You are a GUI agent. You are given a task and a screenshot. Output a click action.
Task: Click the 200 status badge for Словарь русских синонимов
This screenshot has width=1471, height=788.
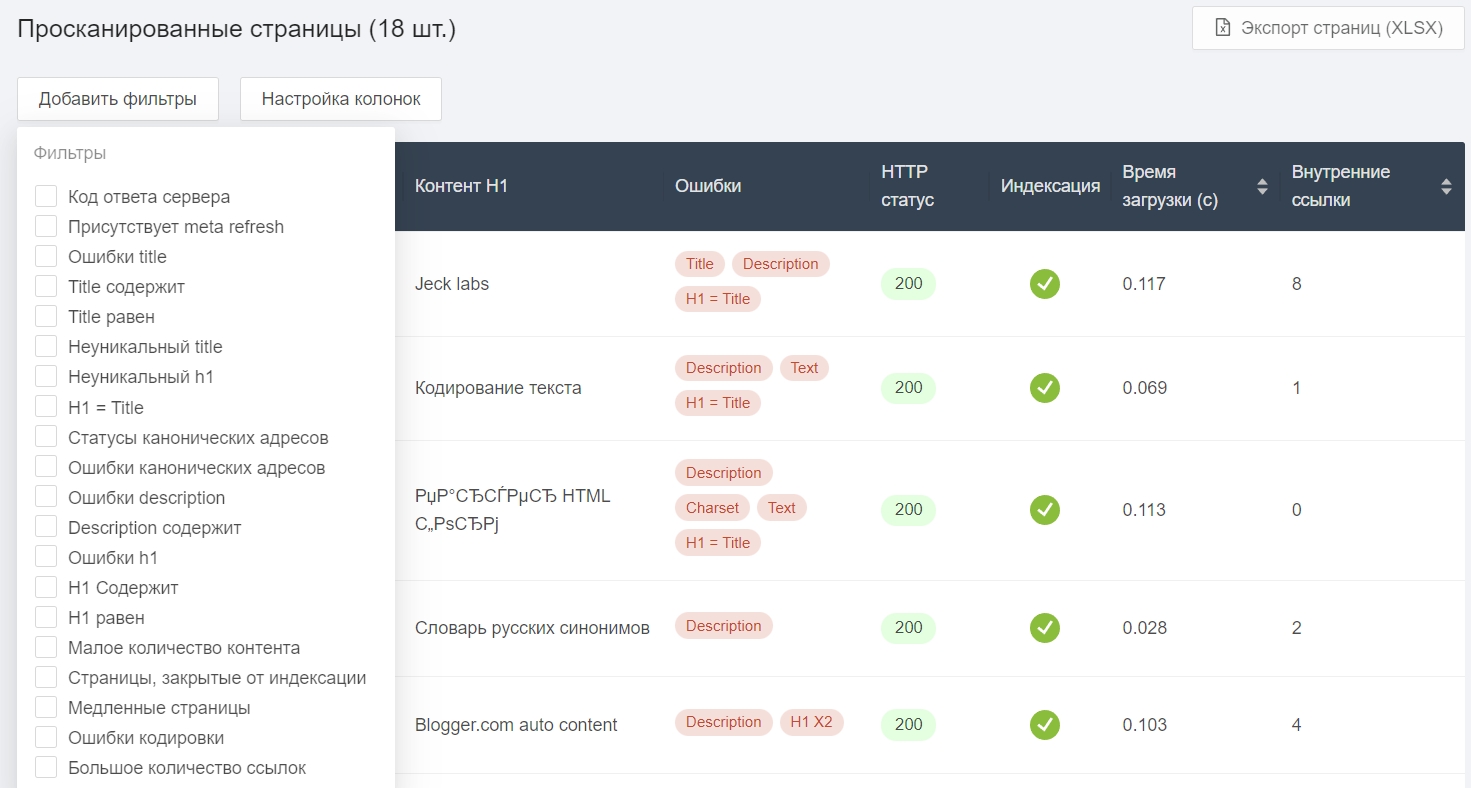pyautogui.click(x=908, y=628)
